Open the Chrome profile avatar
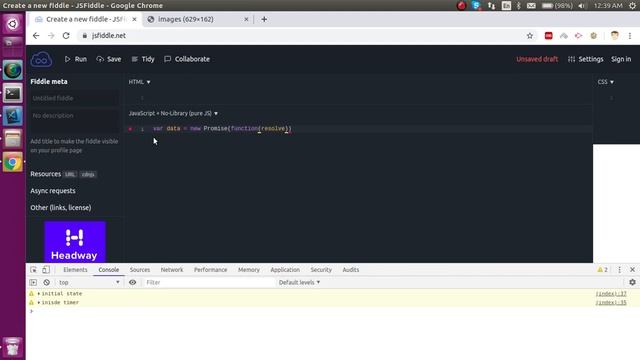The width and height of the screenshot is (640, 360). point(614,36)
